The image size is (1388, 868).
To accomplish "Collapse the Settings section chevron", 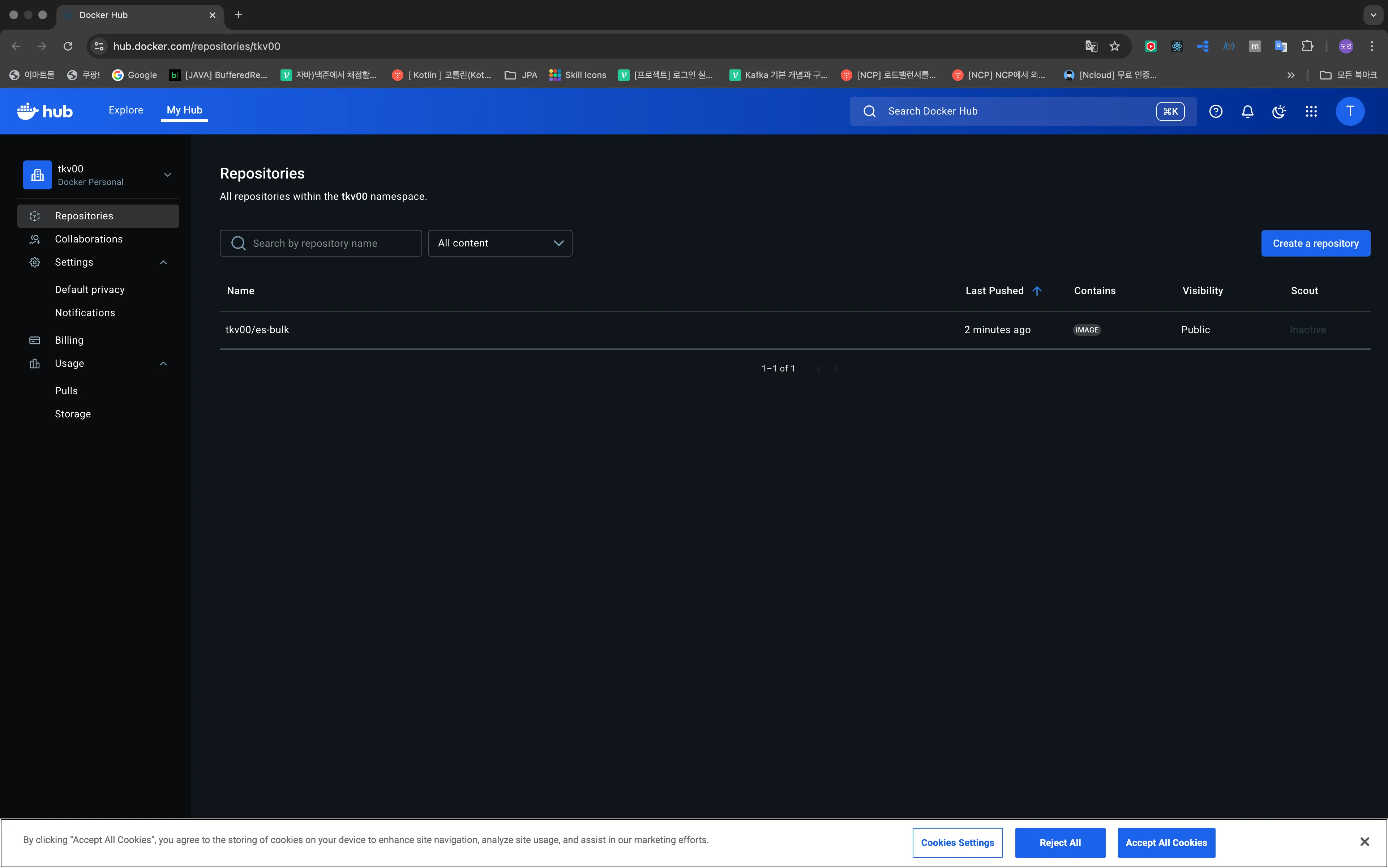I will pos(163,262).
